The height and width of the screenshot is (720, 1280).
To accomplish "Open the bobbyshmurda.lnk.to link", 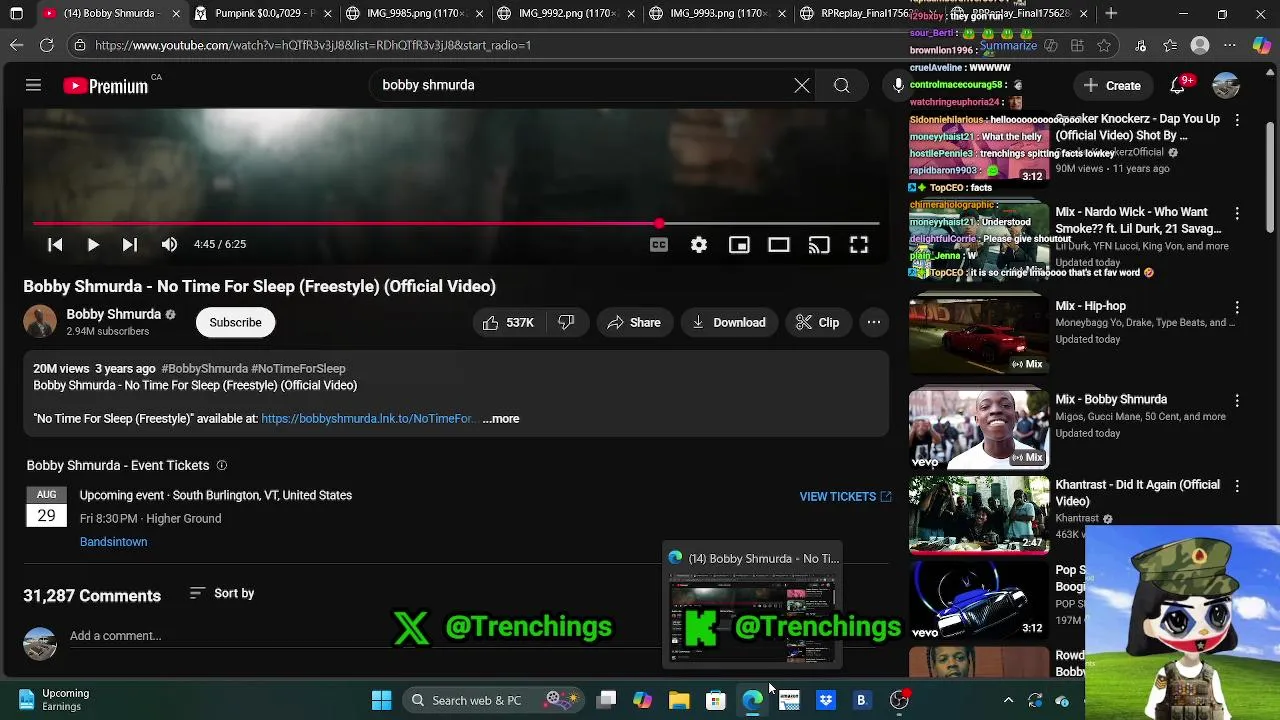I will click(367, 419).
